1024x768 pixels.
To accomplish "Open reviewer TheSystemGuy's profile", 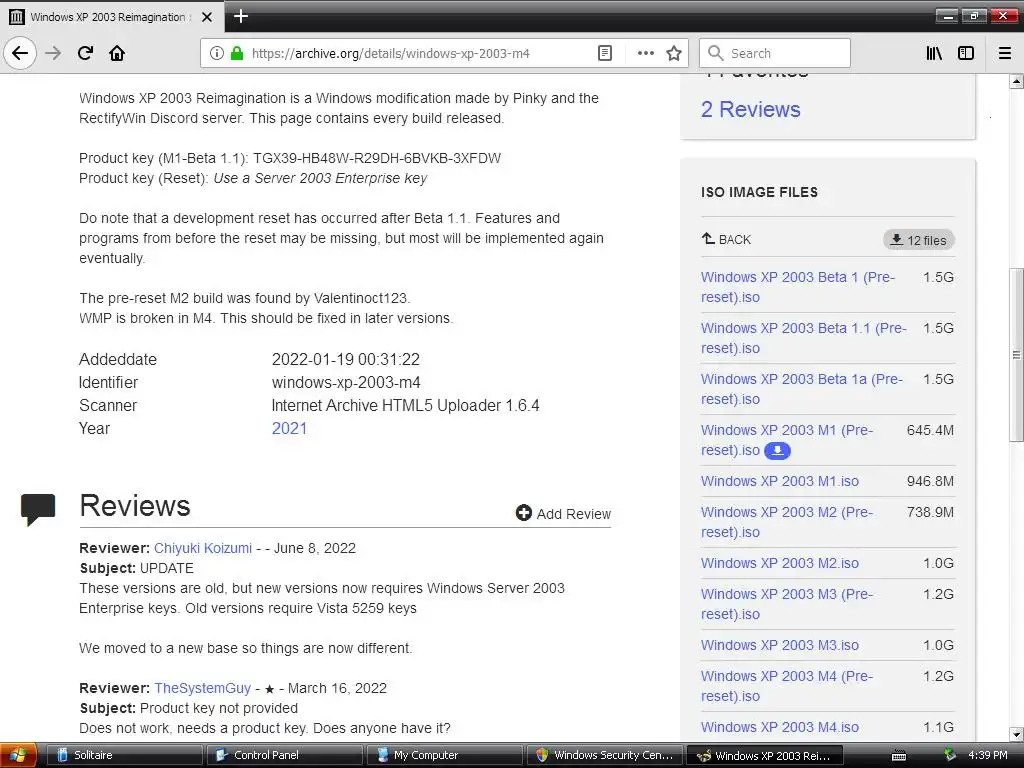I will point(202,688).
